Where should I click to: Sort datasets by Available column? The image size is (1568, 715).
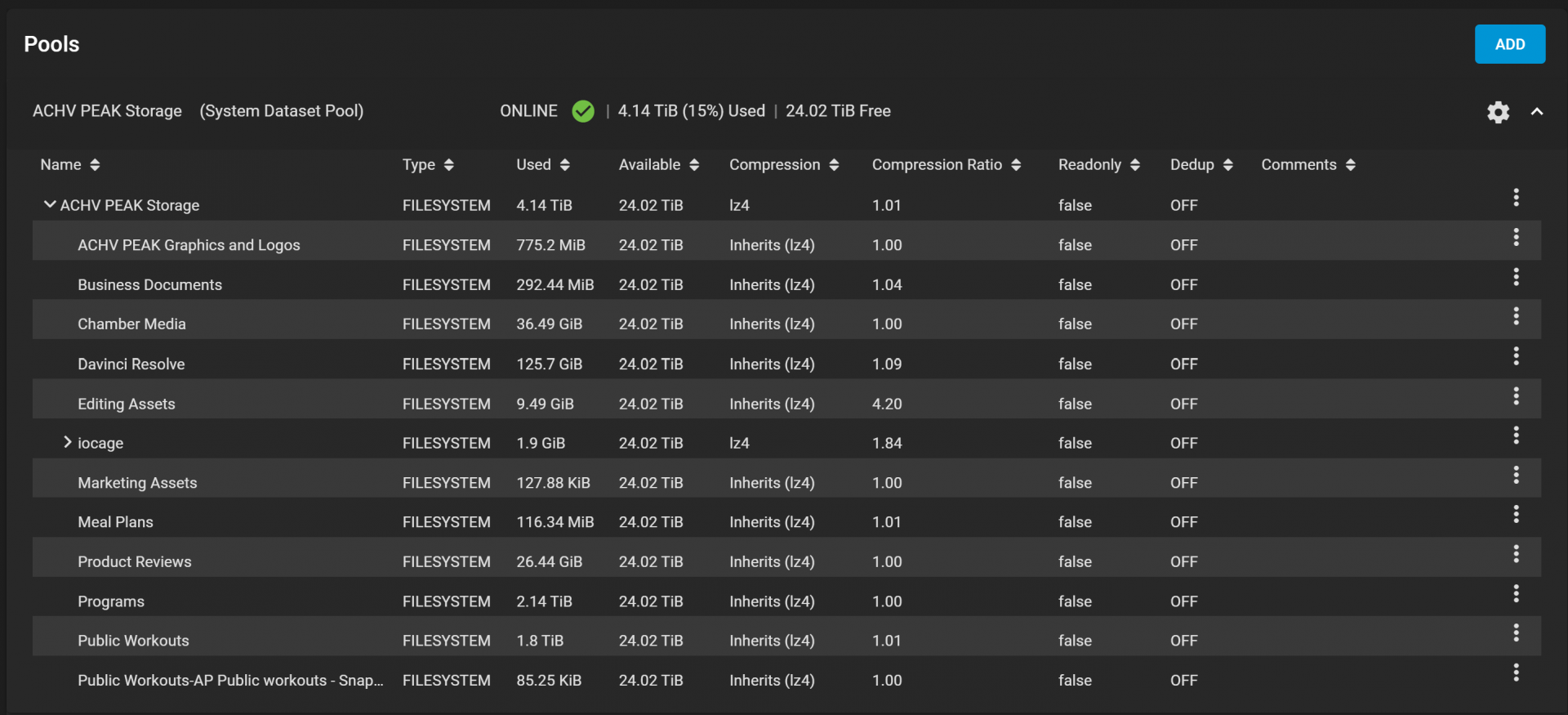tap(659, 165)
